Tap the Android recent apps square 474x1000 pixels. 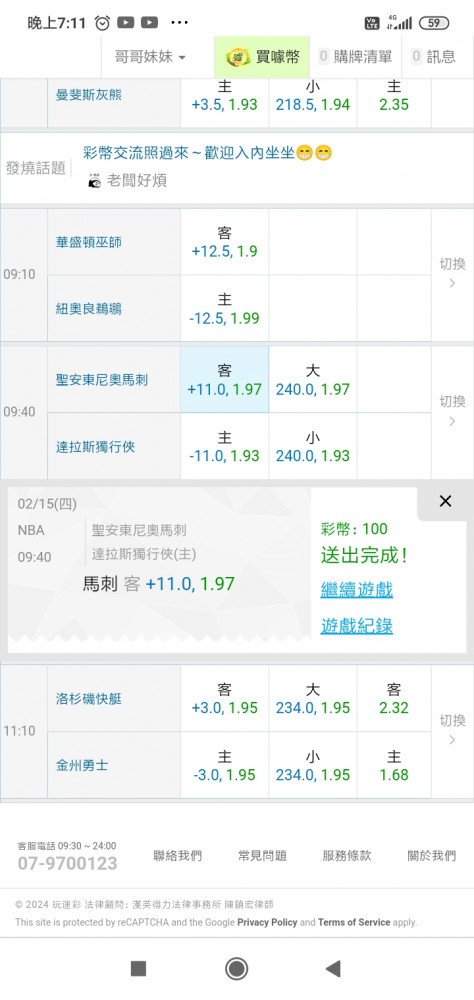click(138, 969)
